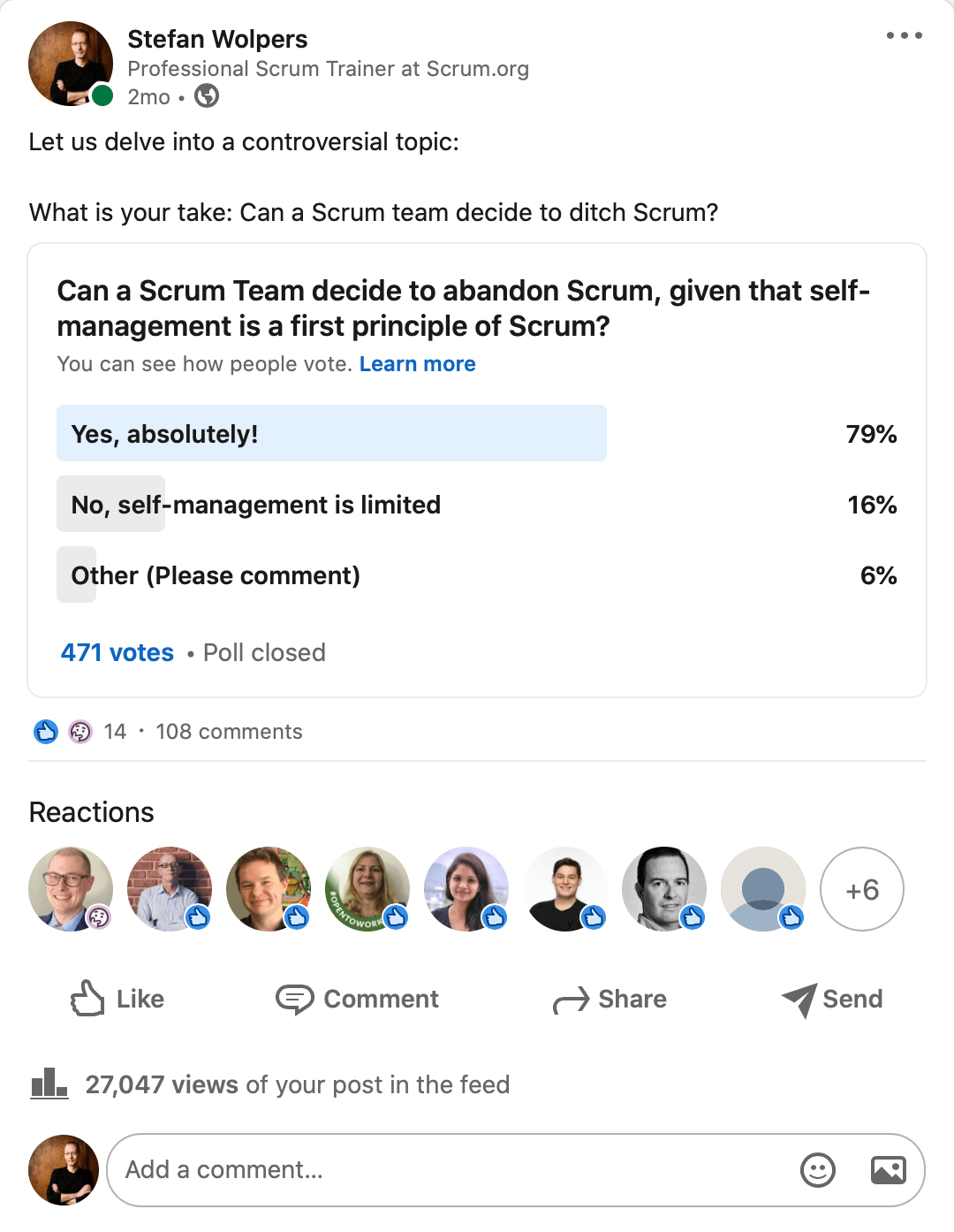The image size is (954, 1232).
Task: Select the 'Yes, absolutely!' poll option
Action: (x=331, y=433)
